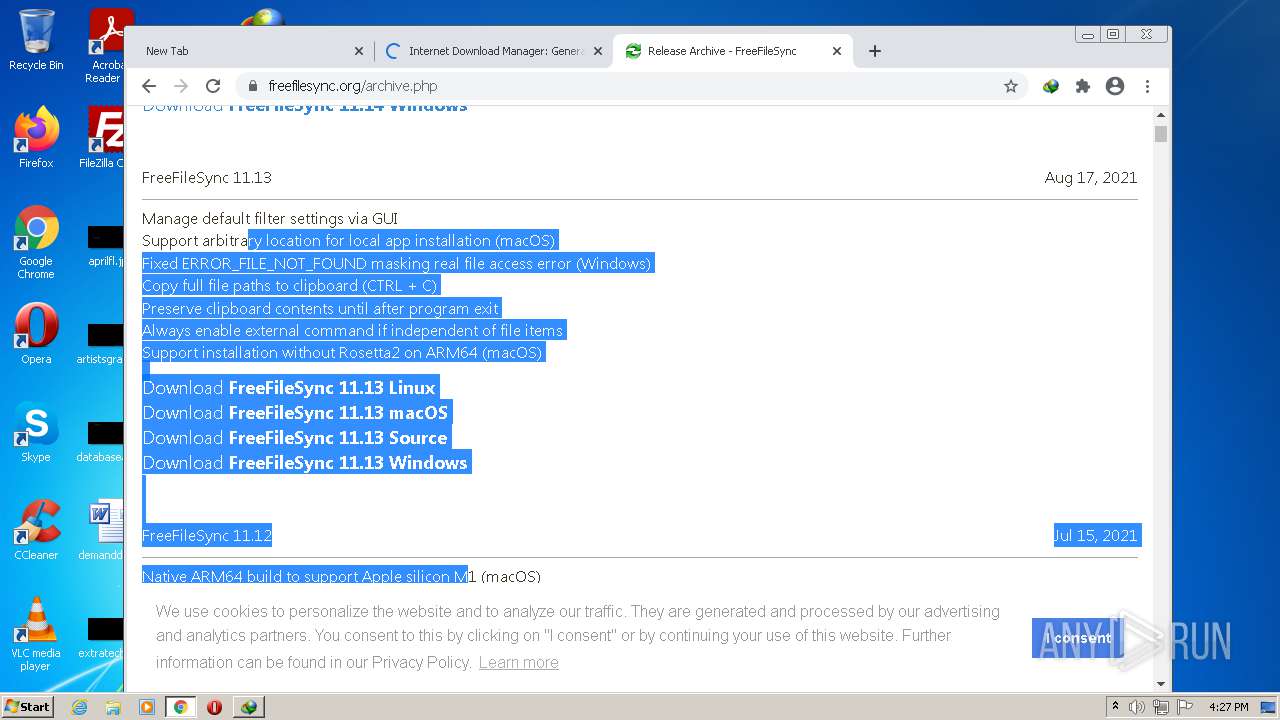Click the address bar showing freefilesync.org/archive.php

pyautogui.click(x=632, y=86)
